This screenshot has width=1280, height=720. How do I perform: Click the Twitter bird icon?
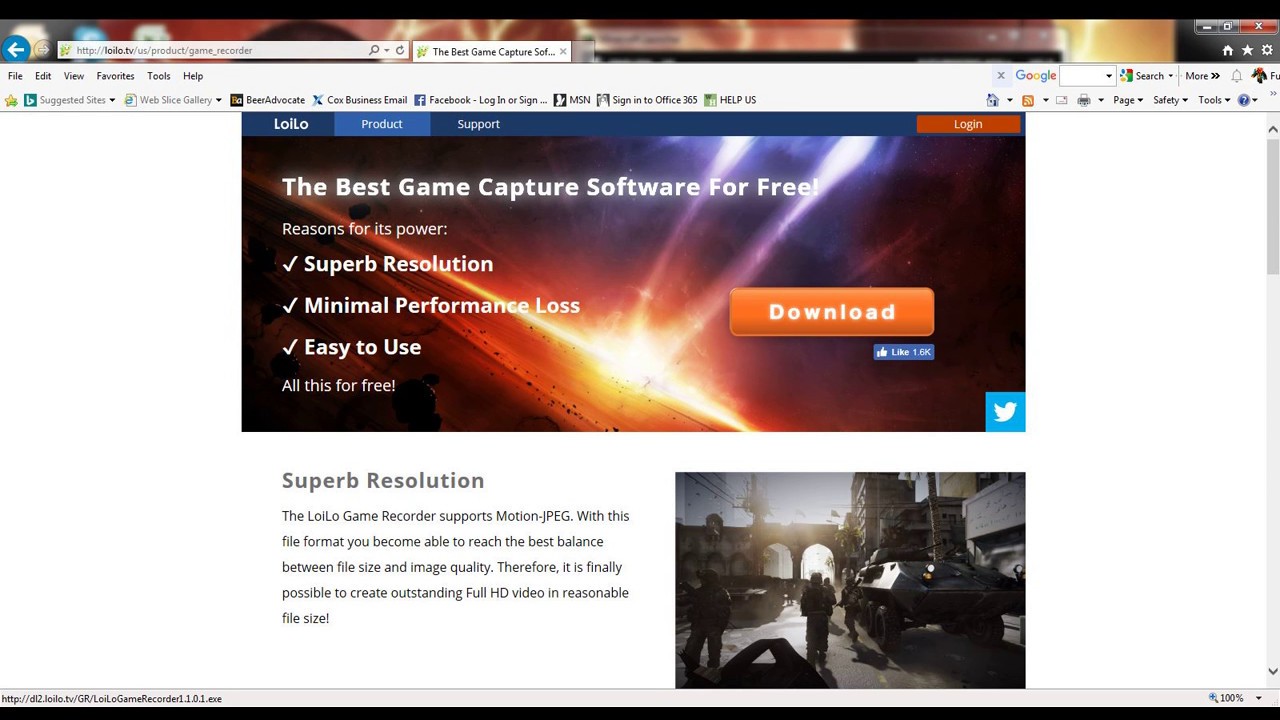click(1005, 411)
